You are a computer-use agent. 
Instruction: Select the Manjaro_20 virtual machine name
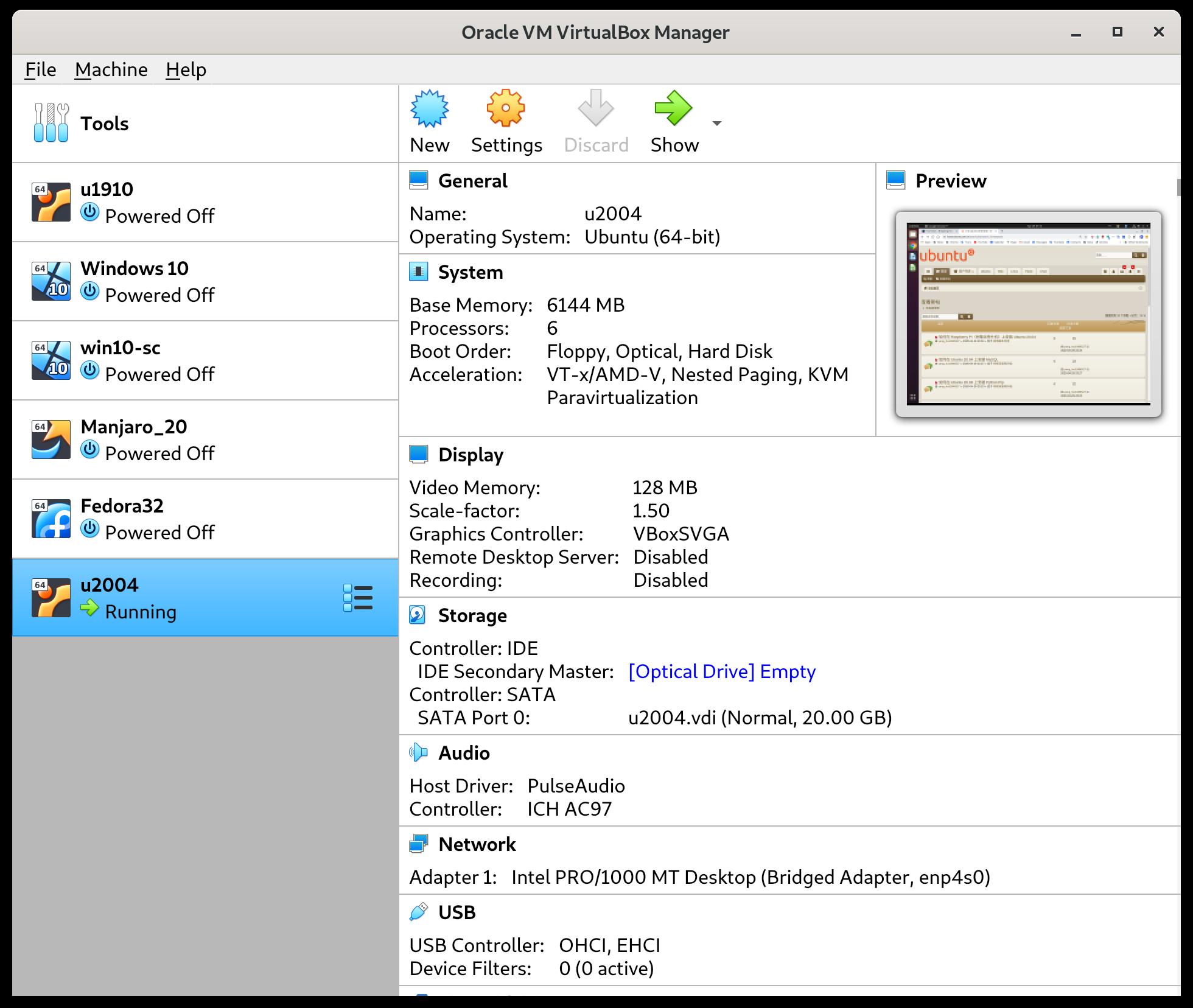coord(134,427)
